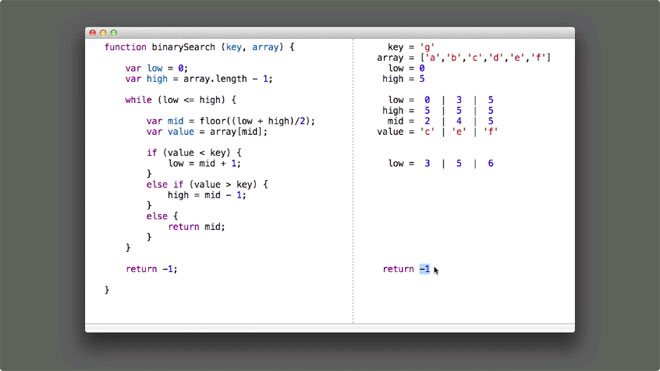Click the green zoom window button

pos(114,33)
